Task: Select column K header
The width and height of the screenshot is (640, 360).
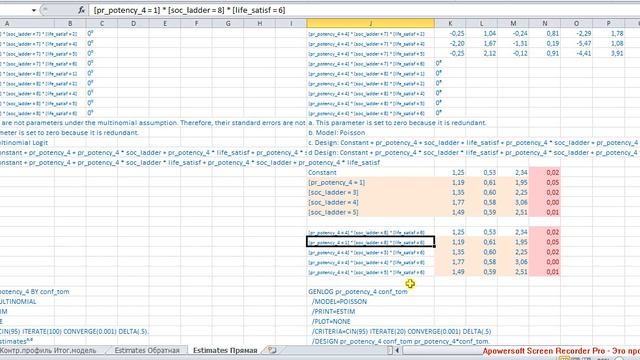Action: tap(450, 23)
